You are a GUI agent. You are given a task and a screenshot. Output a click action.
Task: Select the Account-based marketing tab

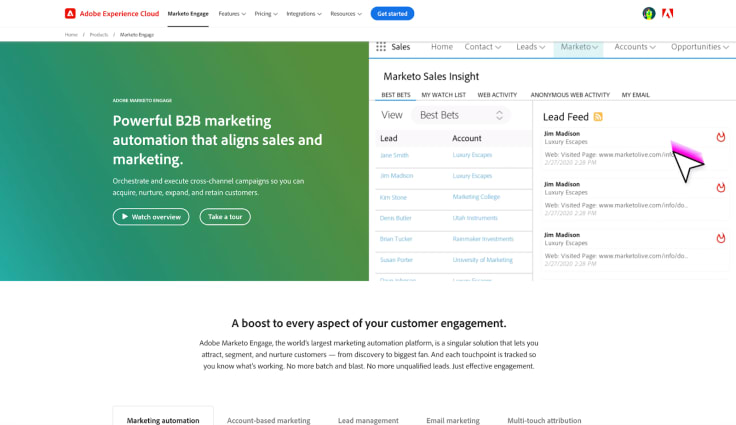(x=268, y=420)
